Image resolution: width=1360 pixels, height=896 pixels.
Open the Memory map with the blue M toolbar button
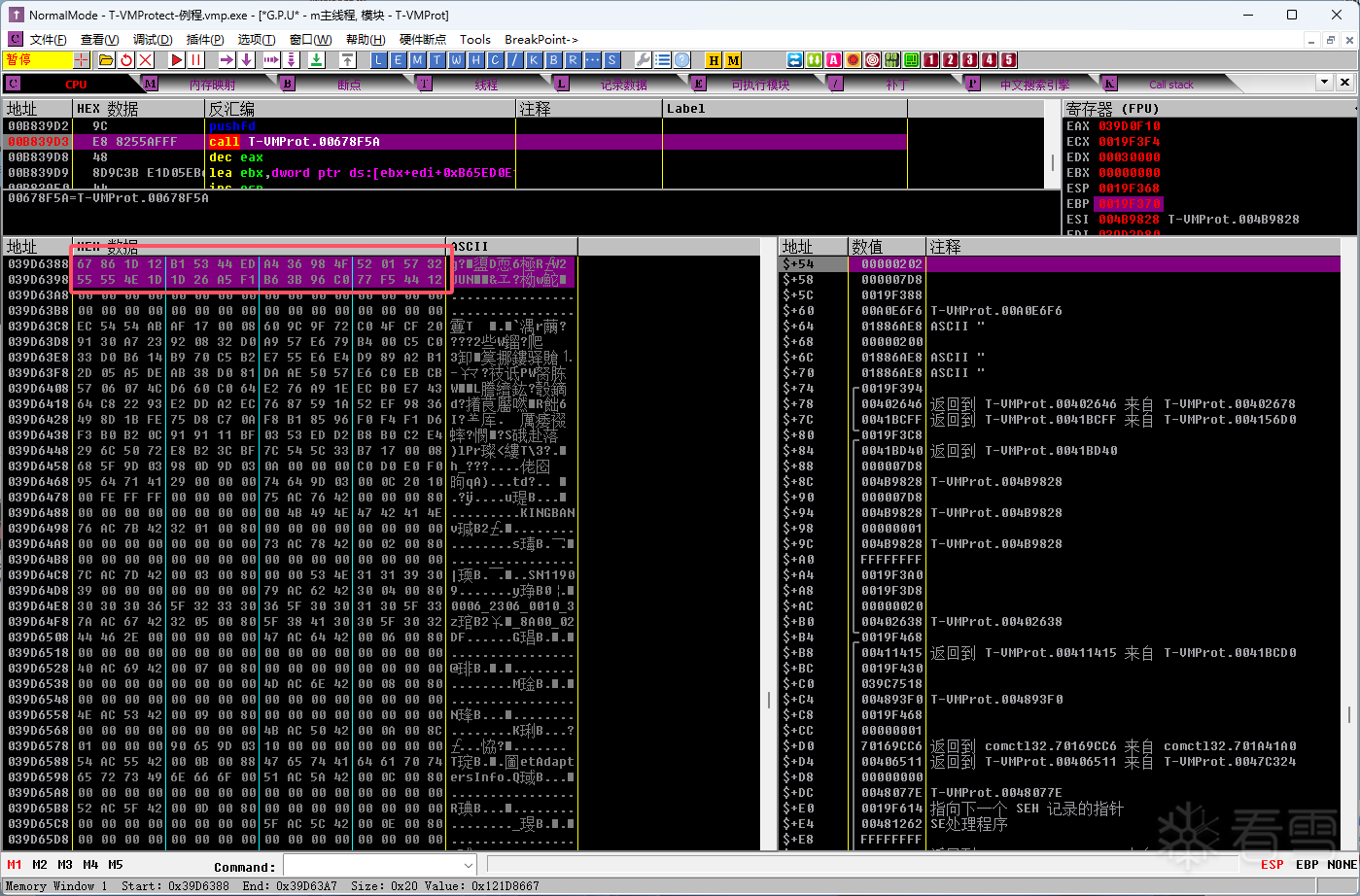[417, 60]
